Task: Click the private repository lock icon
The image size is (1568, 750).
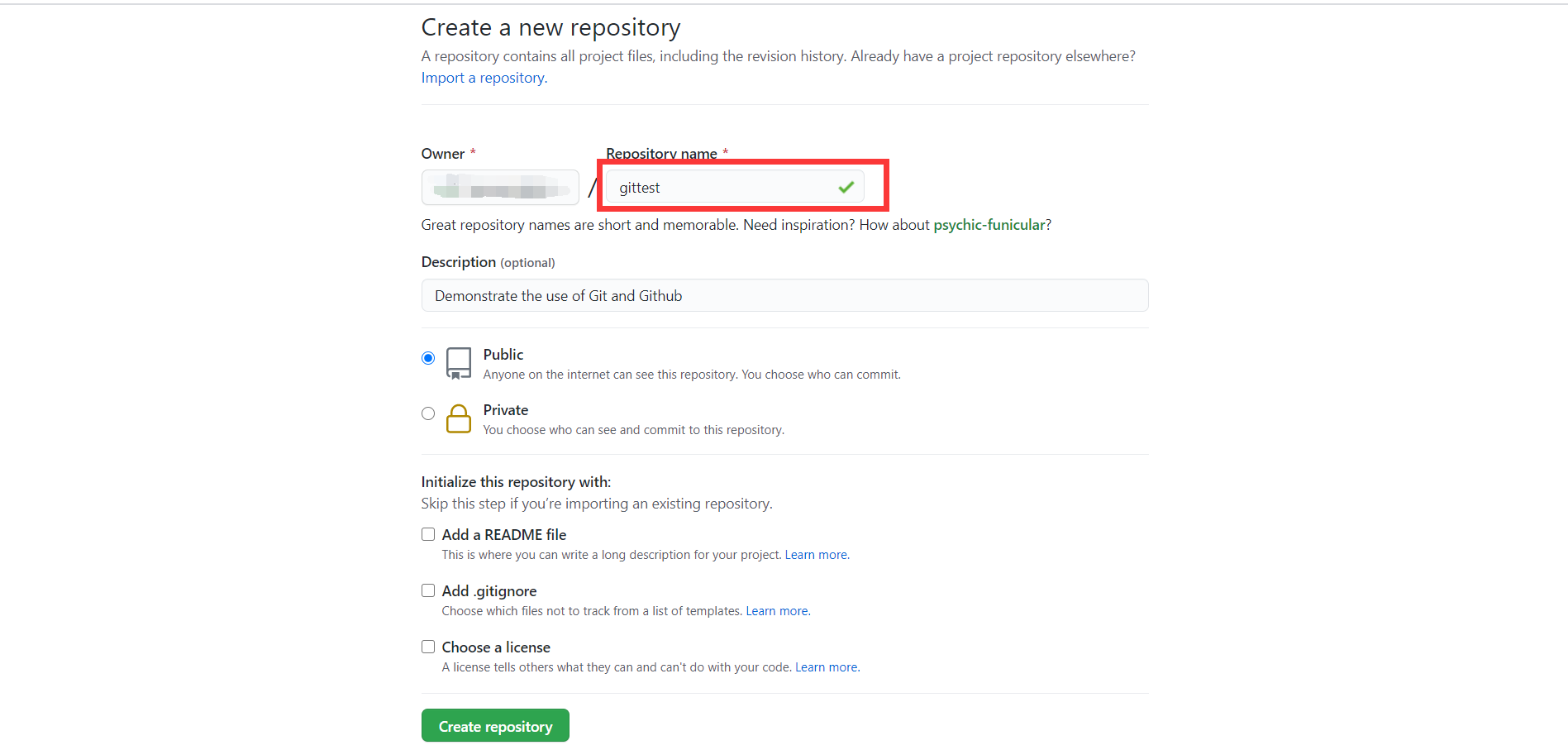Action: click(x=459, y=418)
